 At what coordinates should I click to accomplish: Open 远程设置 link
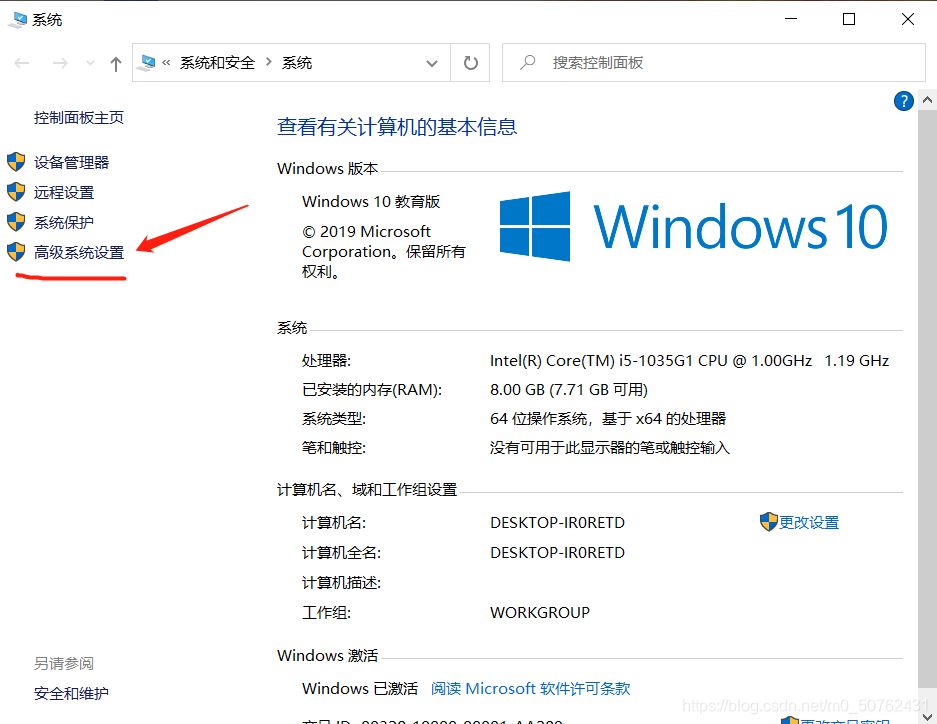click(x=64, y=192)
